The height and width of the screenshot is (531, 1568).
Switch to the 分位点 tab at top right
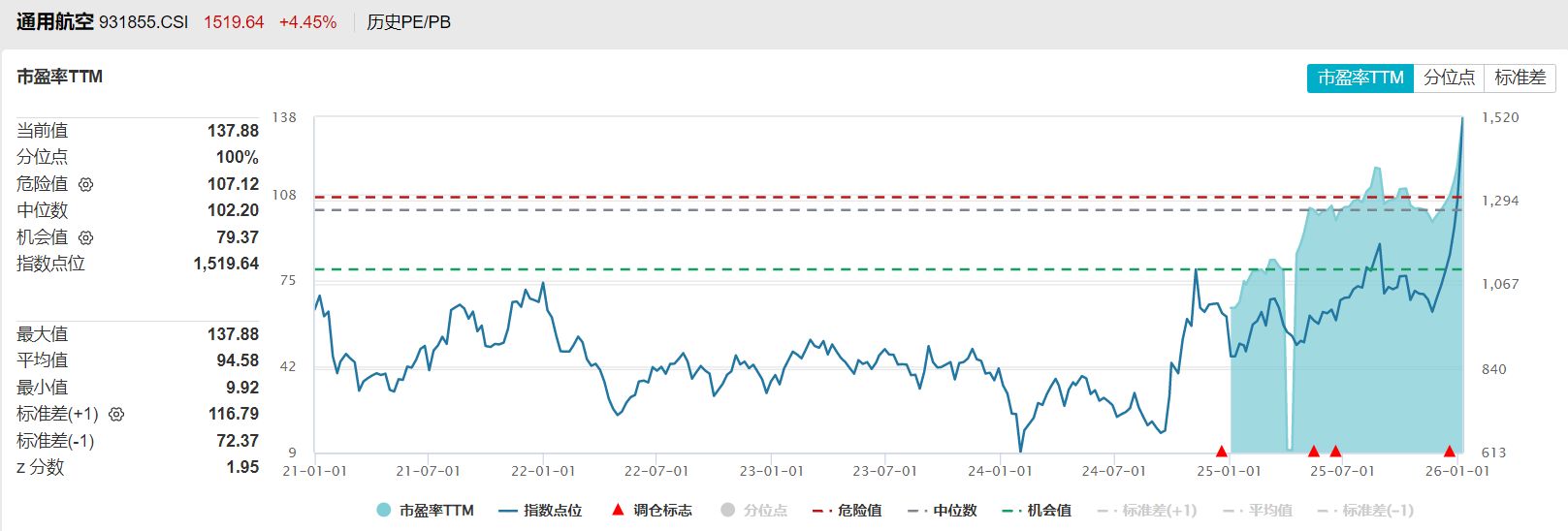(1449, 78)
